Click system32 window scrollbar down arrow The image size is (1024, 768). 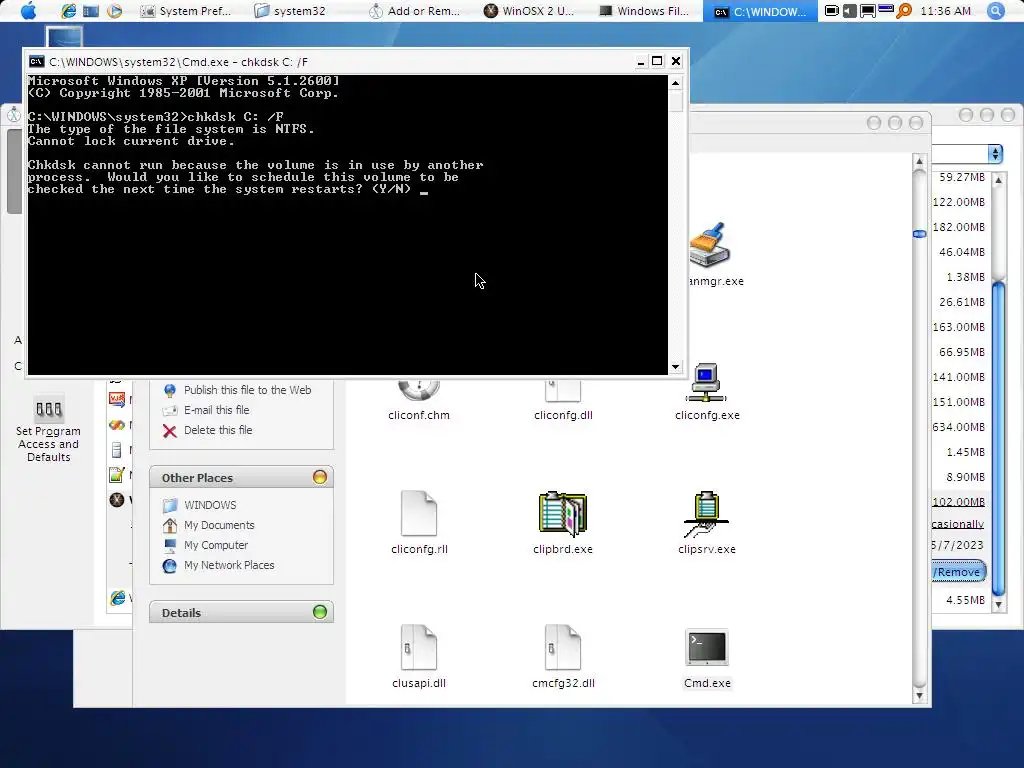(x=920, y=695)
